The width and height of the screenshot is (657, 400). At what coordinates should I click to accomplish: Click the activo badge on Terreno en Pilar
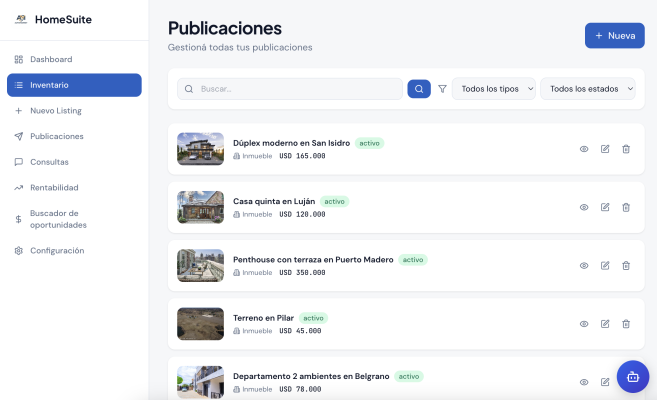tap(313, 318)
